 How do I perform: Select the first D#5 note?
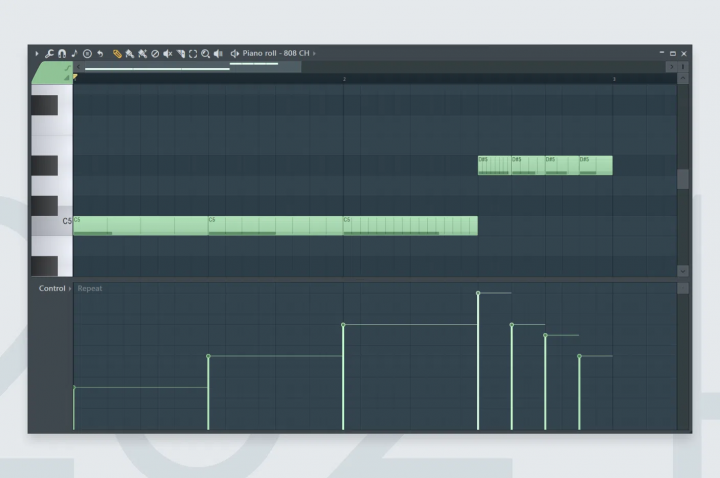495,165
